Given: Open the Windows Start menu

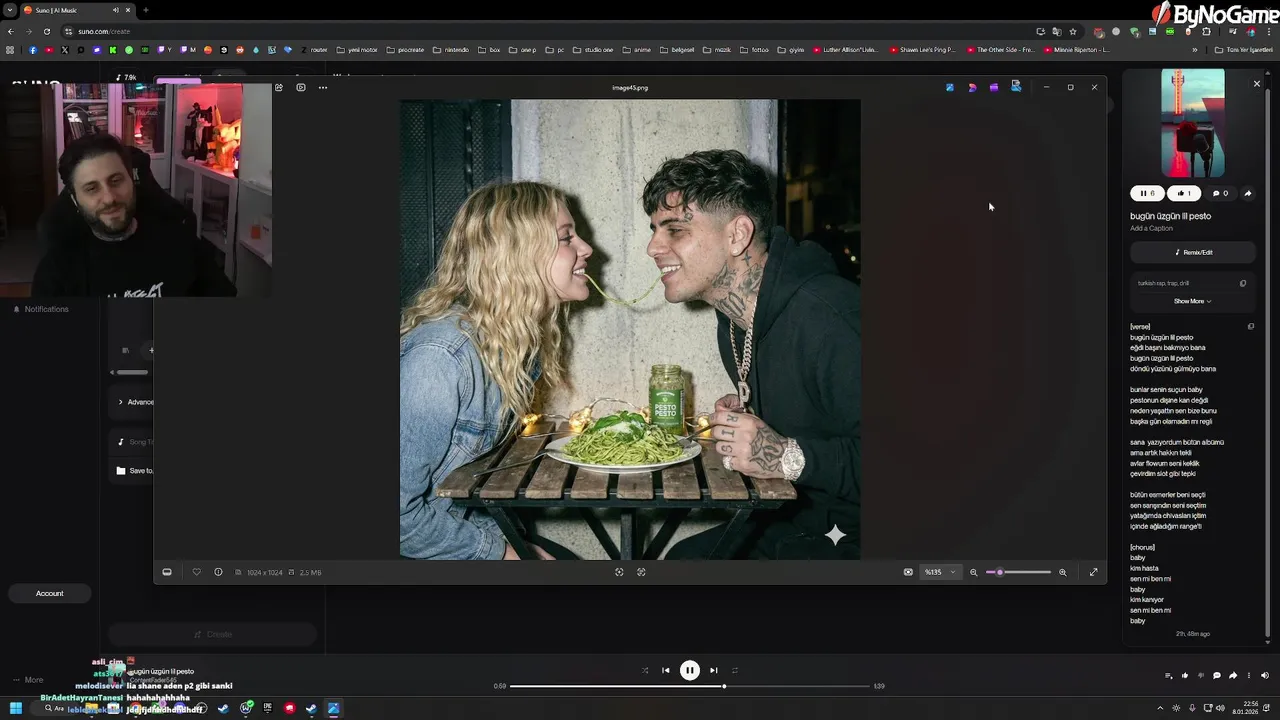Looking at the screenshot, I should [x=16, y=709].
